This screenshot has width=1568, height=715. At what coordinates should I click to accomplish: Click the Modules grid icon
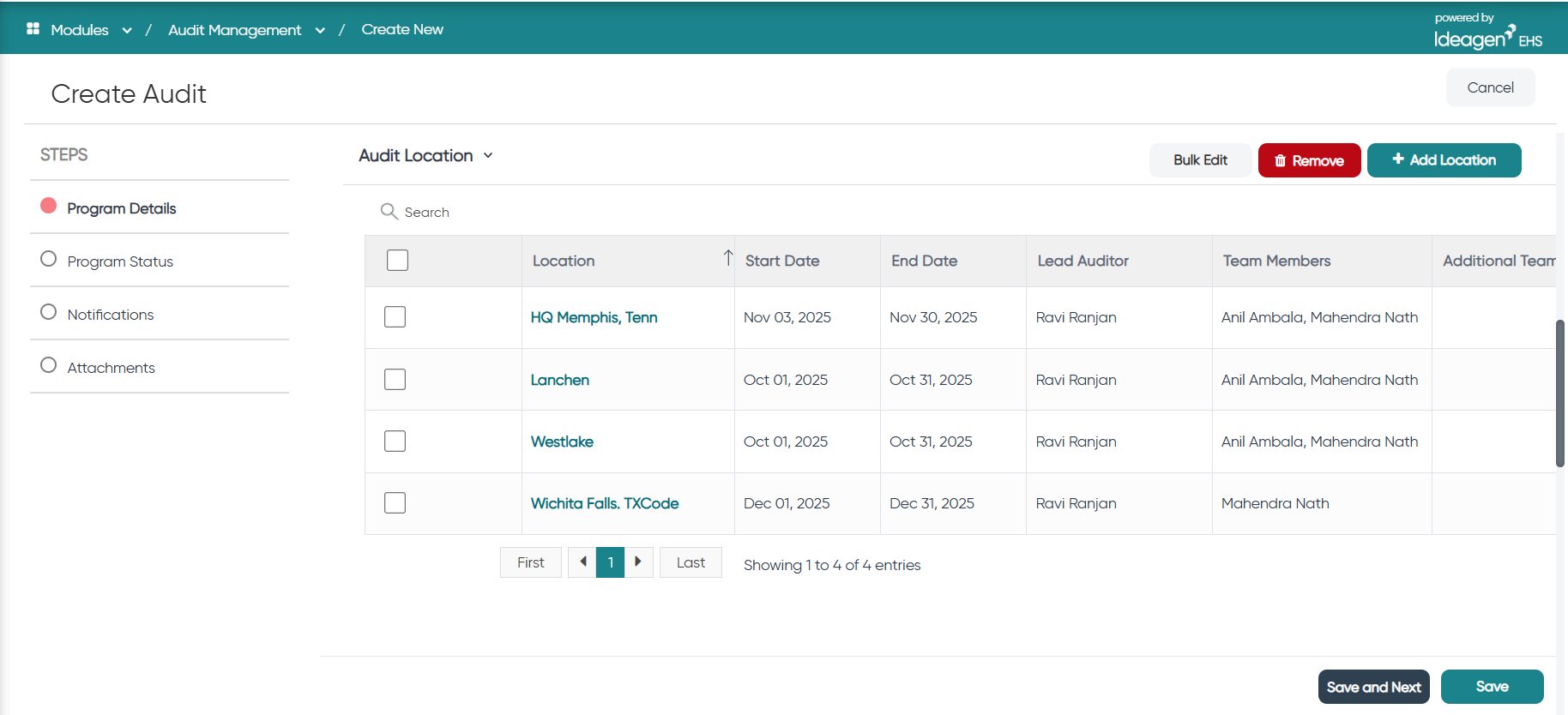pyautogui.click(x=33, y=29)
